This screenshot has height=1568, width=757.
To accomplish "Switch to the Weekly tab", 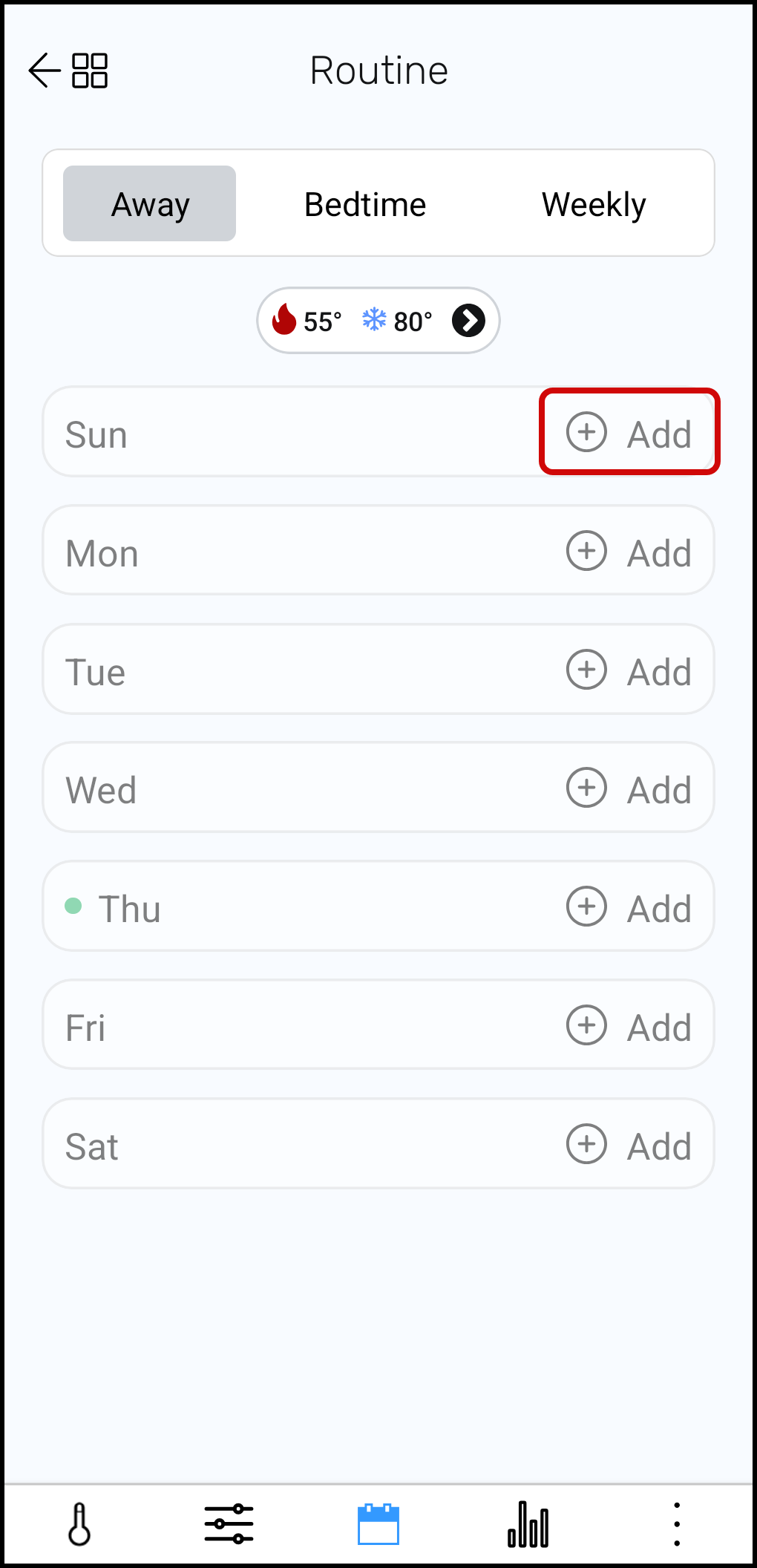I will [x=594, y=204].
